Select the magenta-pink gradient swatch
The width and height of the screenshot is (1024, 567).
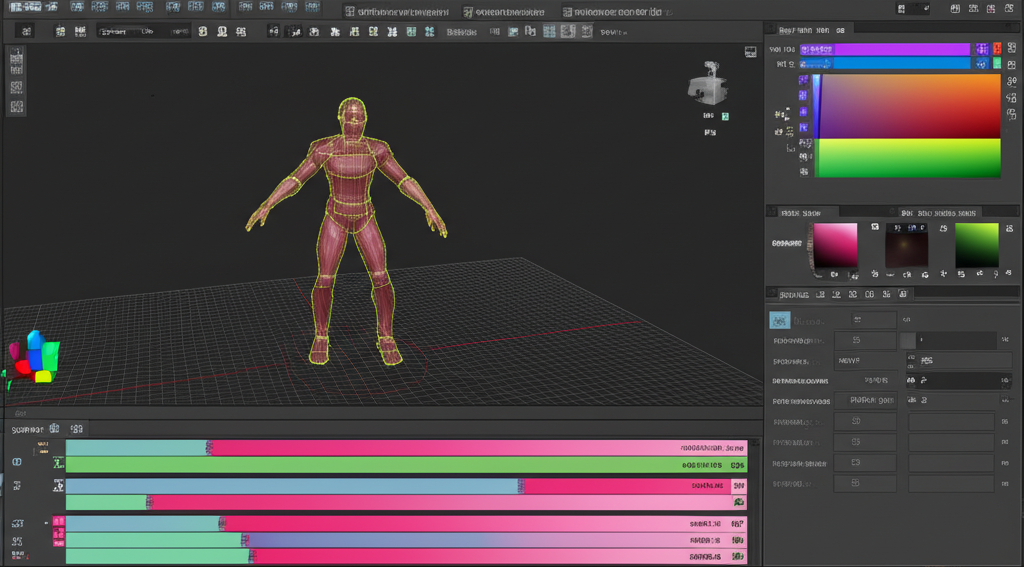(x=835, y=245)
